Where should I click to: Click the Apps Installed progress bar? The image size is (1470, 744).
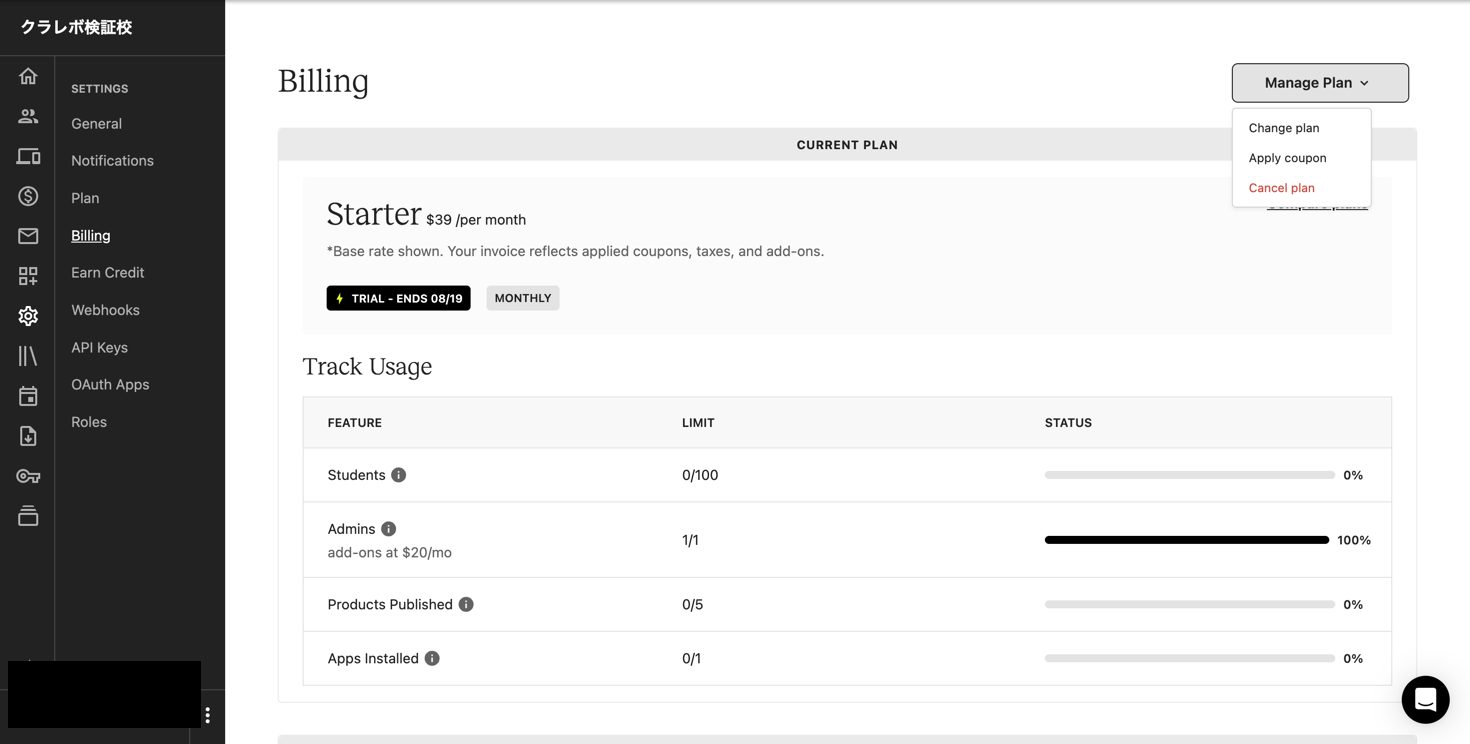[x=1189, y=658]
